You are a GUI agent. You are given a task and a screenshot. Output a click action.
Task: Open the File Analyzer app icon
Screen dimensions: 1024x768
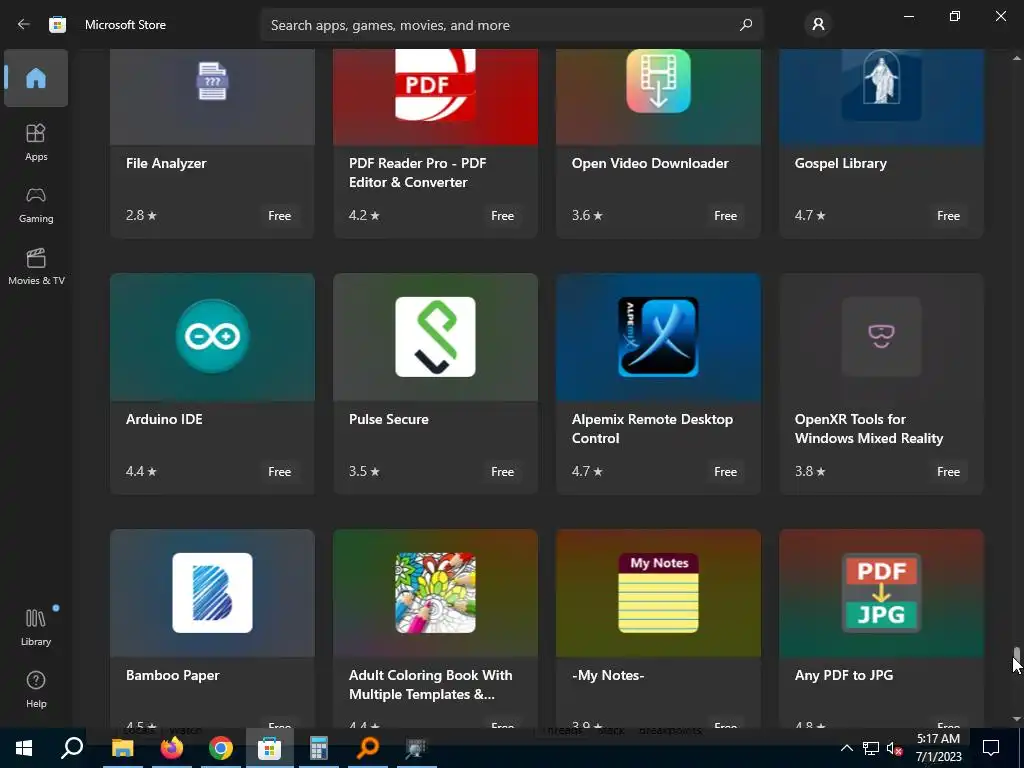point(212,81)
